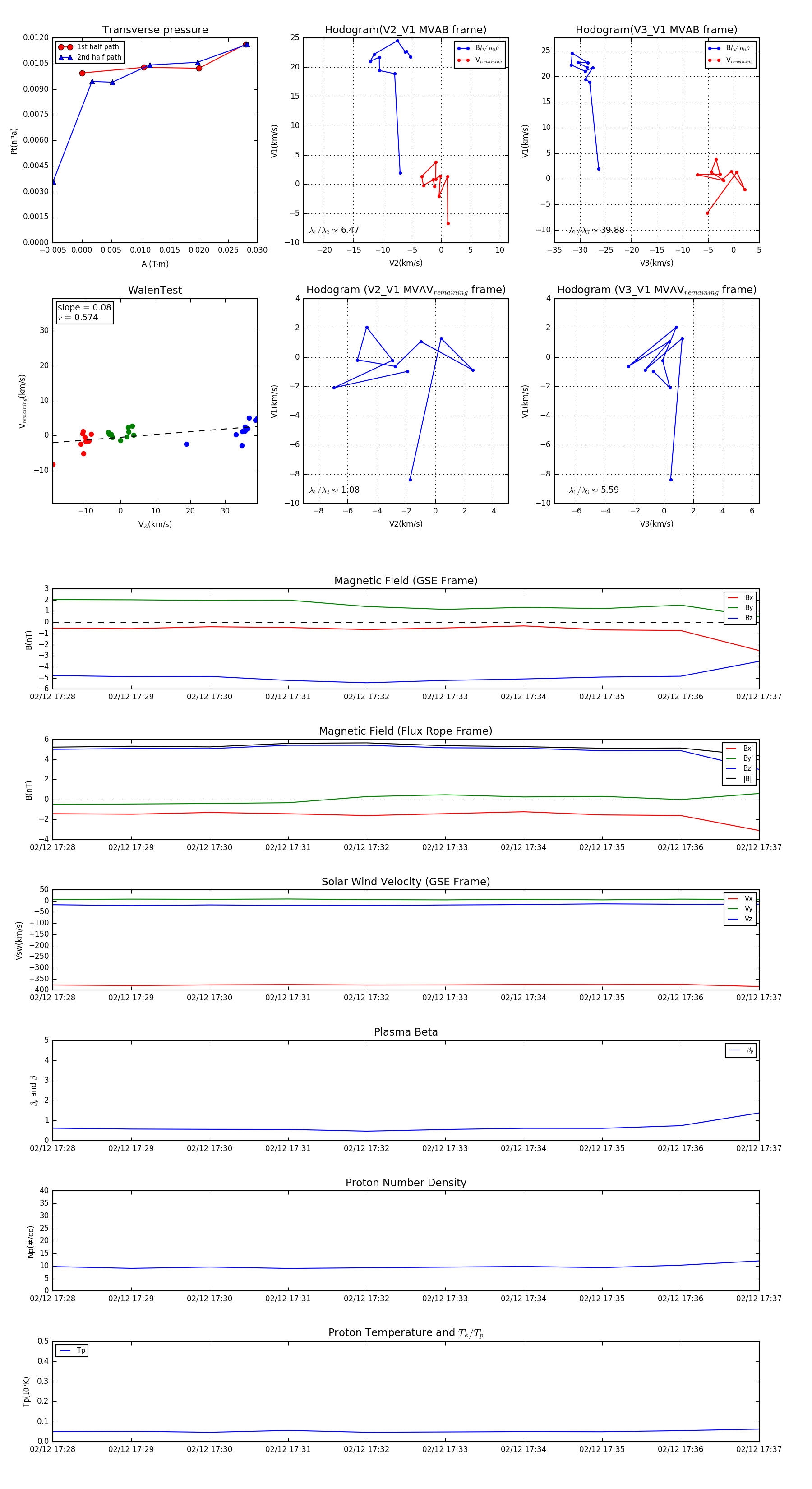
Task: Click the "Transverse pressure" plot title
Action: click(x=155, y=30)
